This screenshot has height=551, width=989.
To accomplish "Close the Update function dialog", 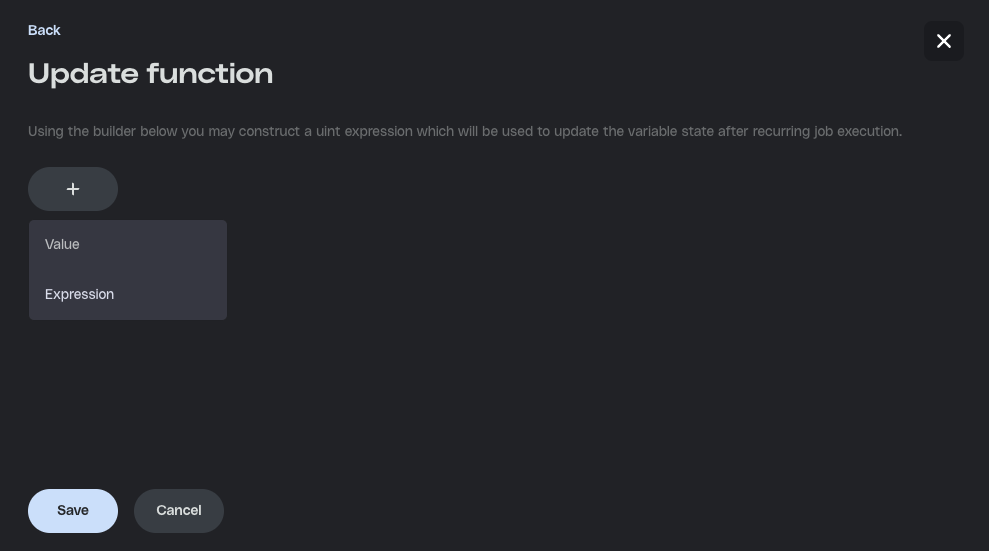I will (943, 41).
